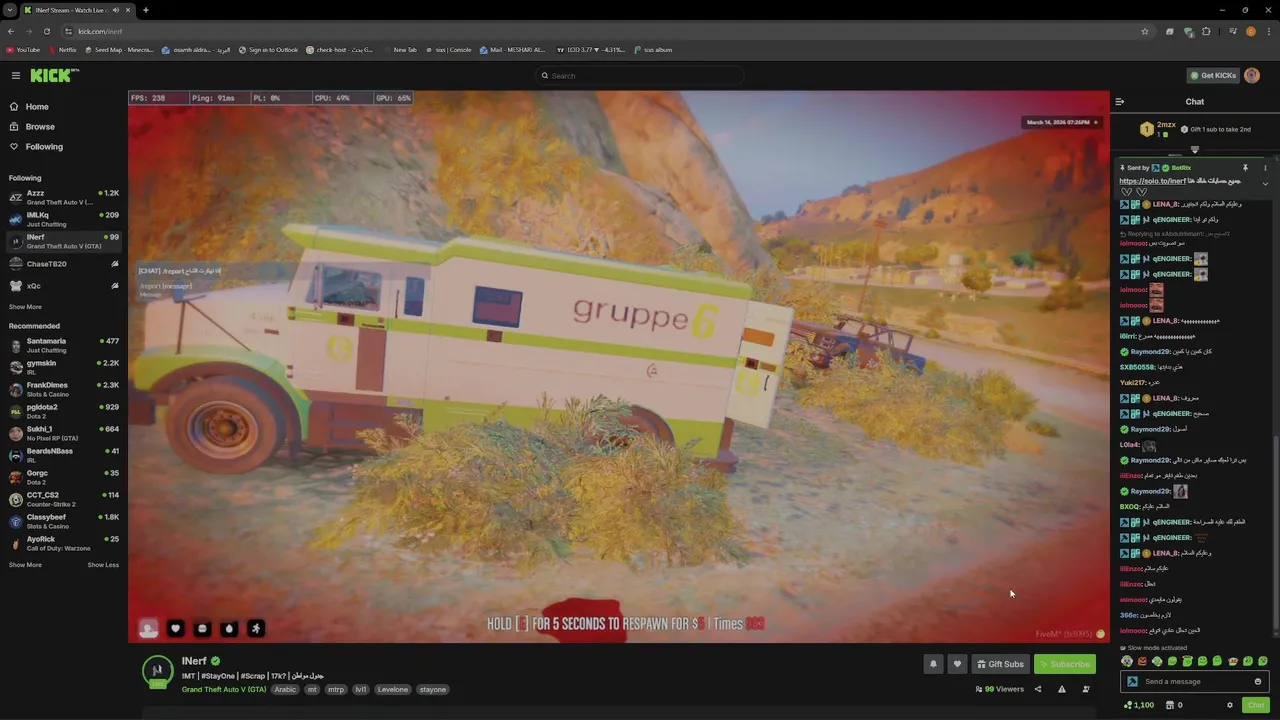
Task: Click the chat identity badge icon
Action: tap(1132, 682)
